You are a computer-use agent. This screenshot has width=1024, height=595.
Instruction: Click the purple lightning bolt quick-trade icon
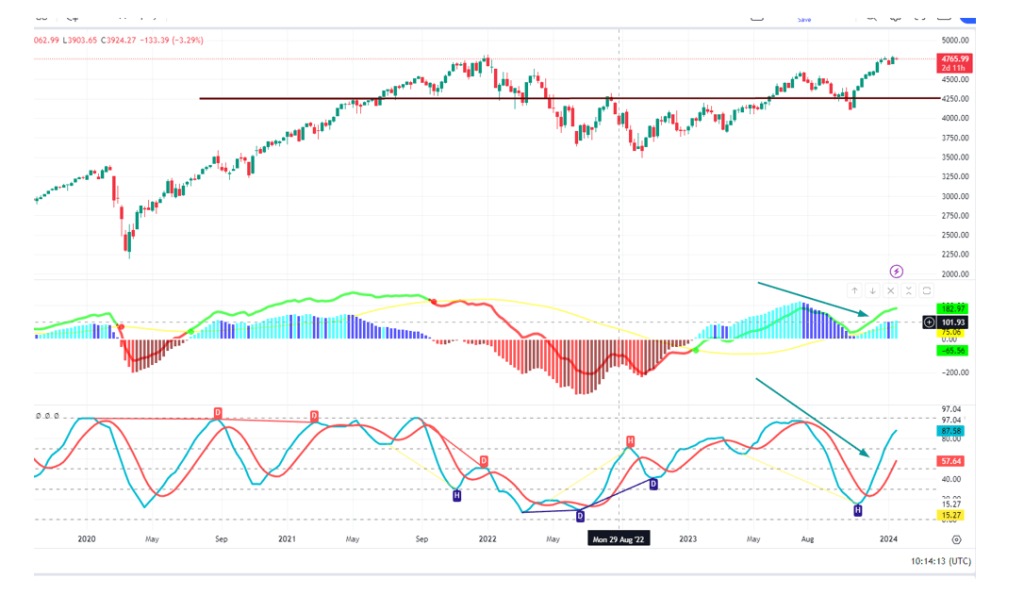click(x=896, y=270)
